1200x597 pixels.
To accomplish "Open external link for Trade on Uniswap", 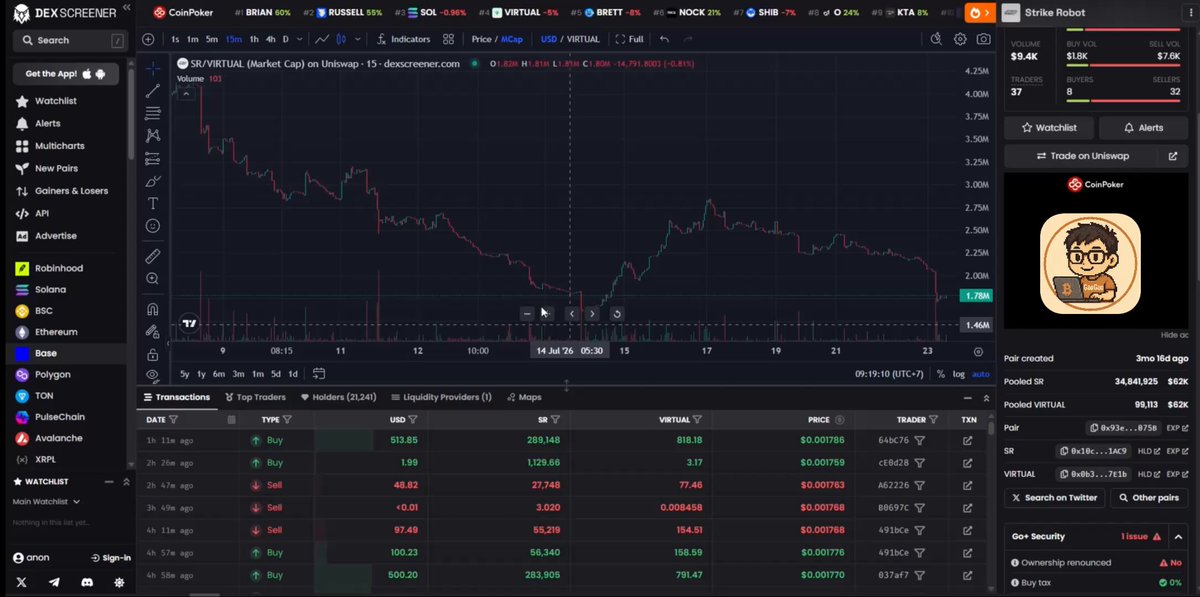I will pos(1173,156).
